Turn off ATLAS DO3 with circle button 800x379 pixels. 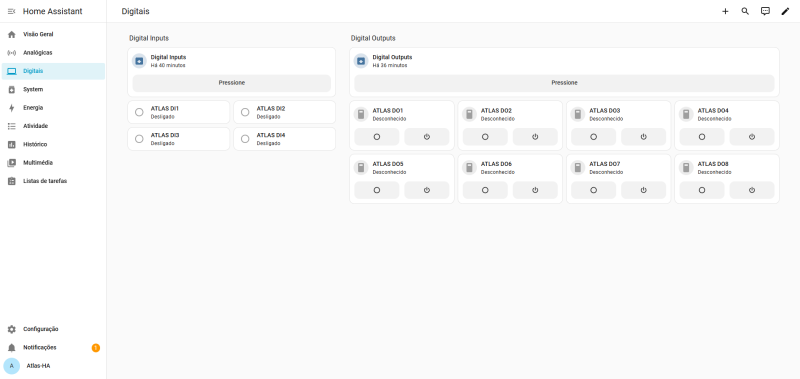(593, 137)
